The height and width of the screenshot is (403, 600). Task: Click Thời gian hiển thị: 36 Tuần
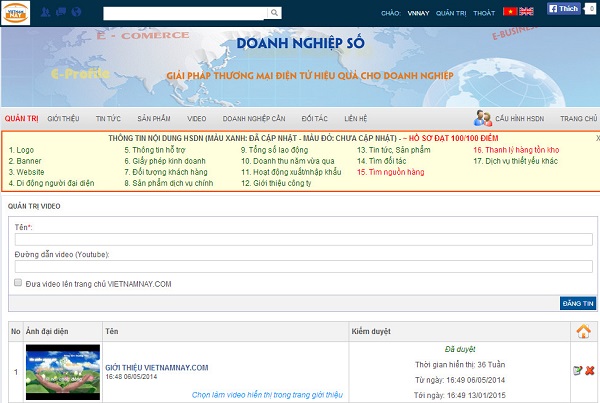(x=460, y=364)
